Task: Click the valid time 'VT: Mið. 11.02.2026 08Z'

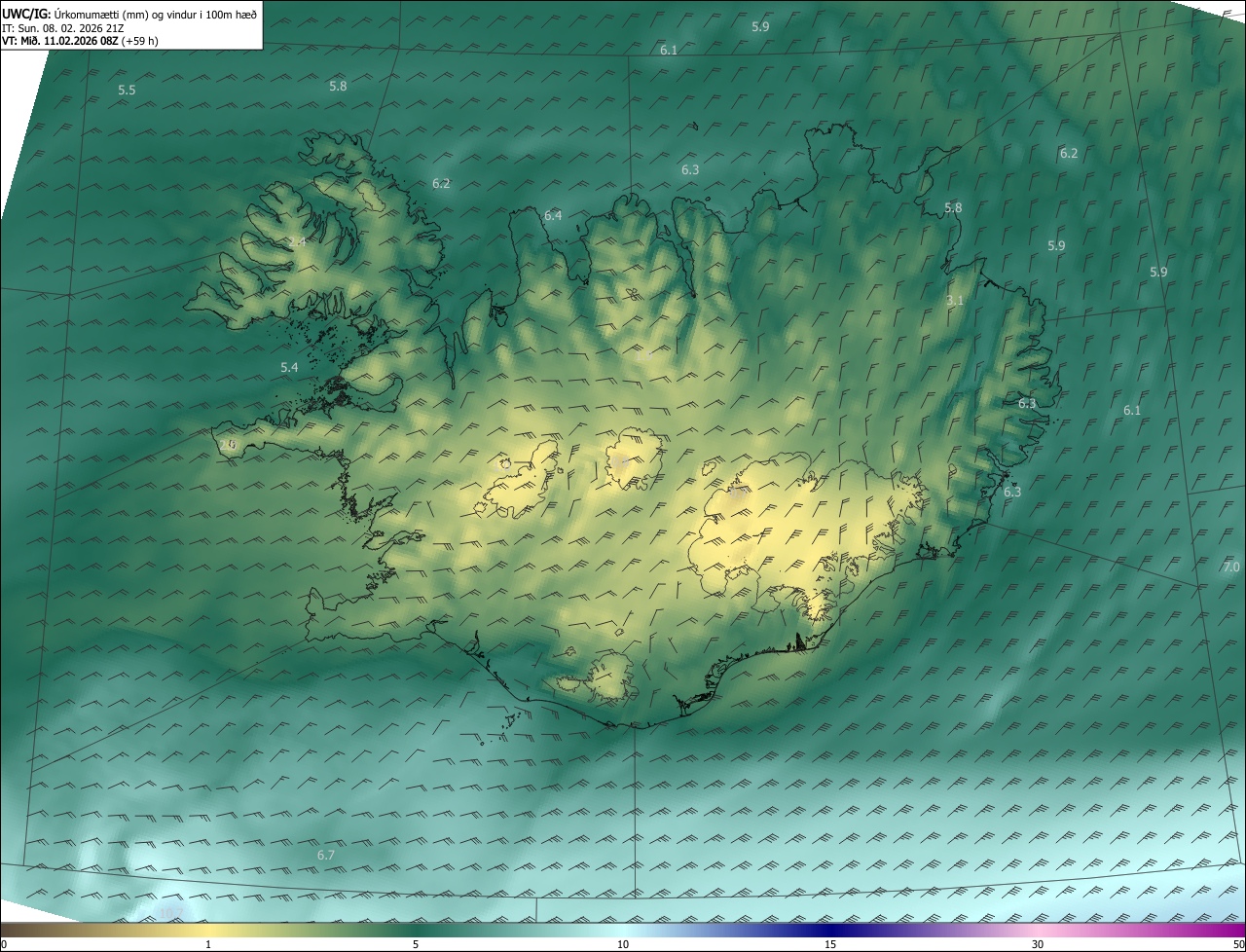Action: tap(59, 41)
